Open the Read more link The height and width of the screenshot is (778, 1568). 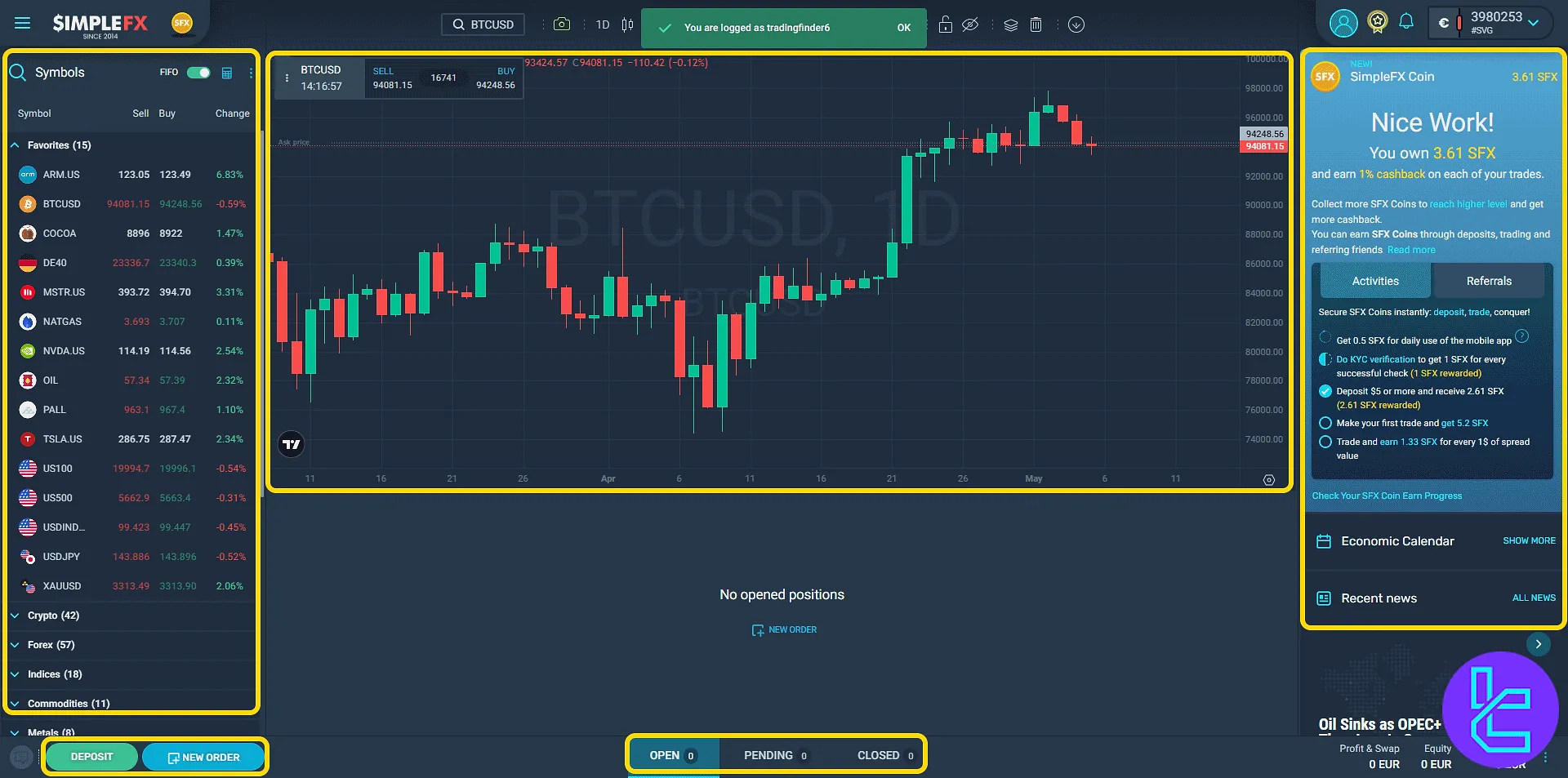(x=1411, y=250)
